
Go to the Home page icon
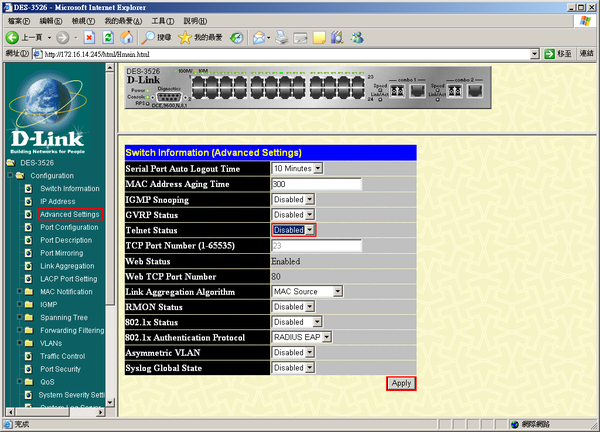pyautogui.click(x=127, y=37)
